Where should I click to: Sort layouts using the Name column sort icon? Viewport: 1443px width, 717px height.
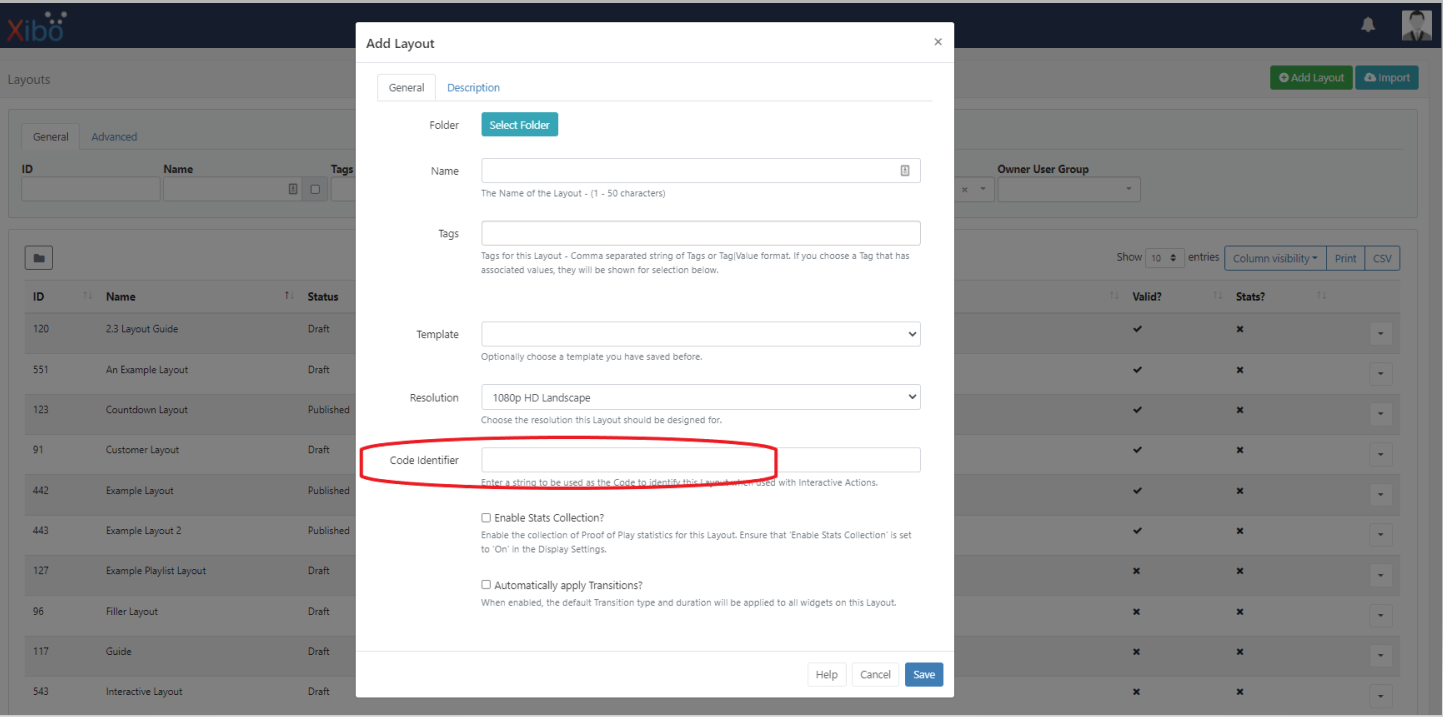click(x=288, y=296)
